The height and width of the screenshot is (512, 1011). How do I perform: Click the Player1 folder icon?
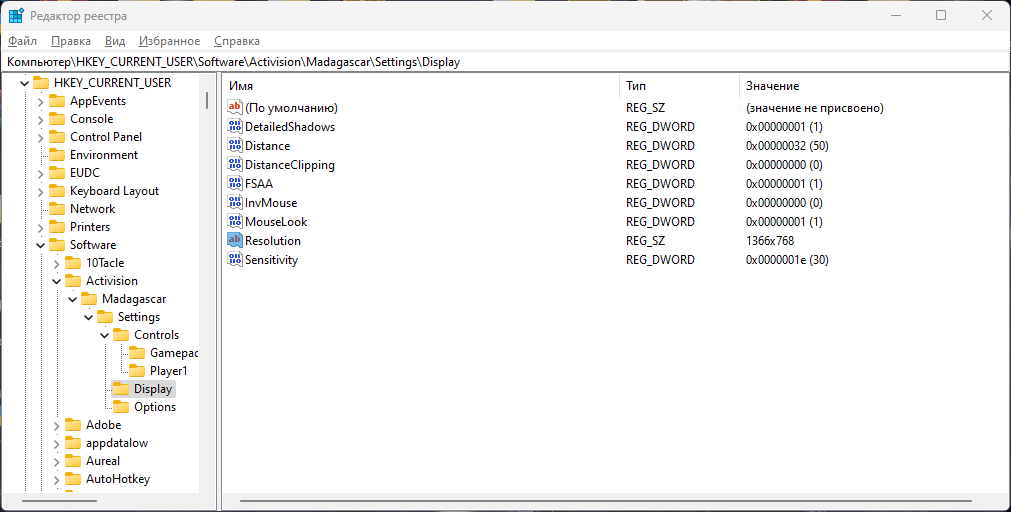[137, 371]
